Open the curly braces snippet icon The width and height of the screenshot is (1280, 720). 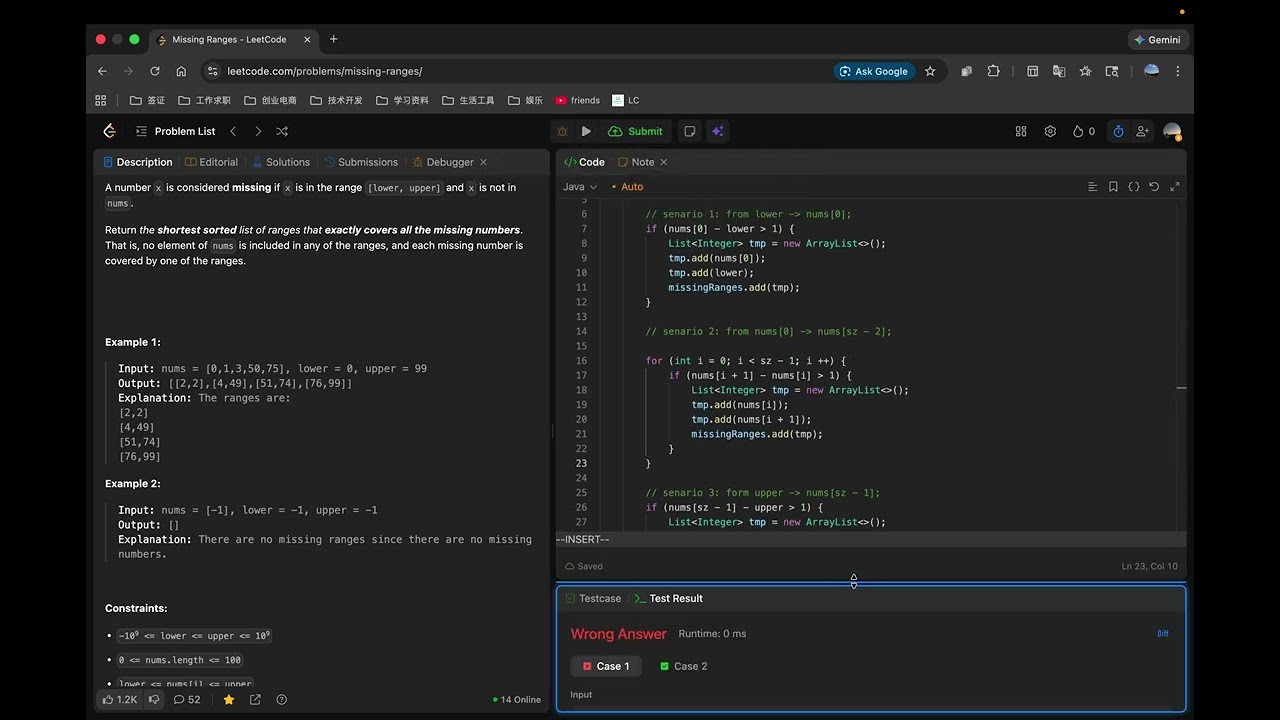(1134, 187)
